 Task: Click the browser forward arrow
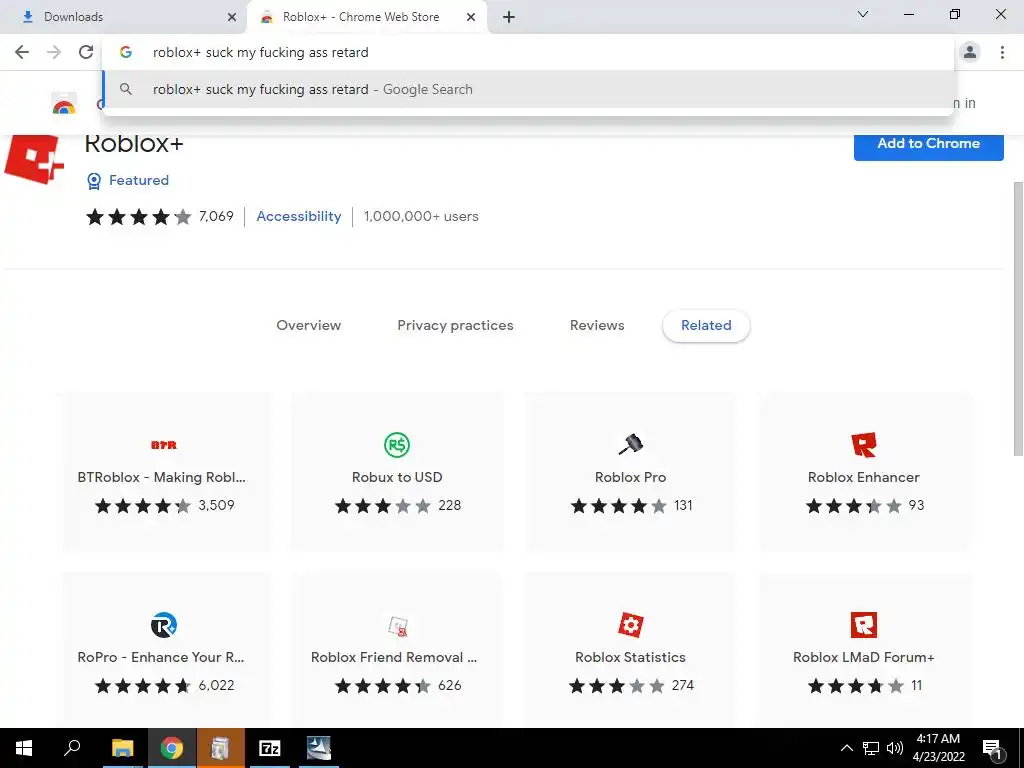click(54, 52)
